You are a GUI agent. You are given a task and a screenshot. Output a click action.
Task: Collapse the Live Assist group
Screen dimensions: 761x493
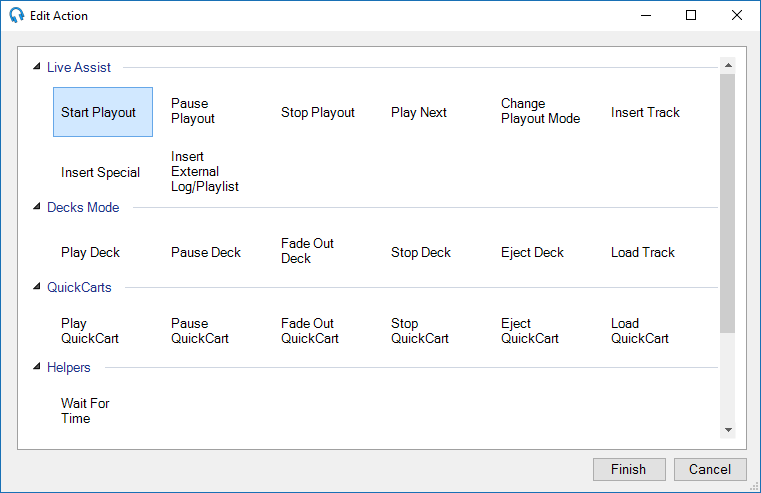click(37, 67)
